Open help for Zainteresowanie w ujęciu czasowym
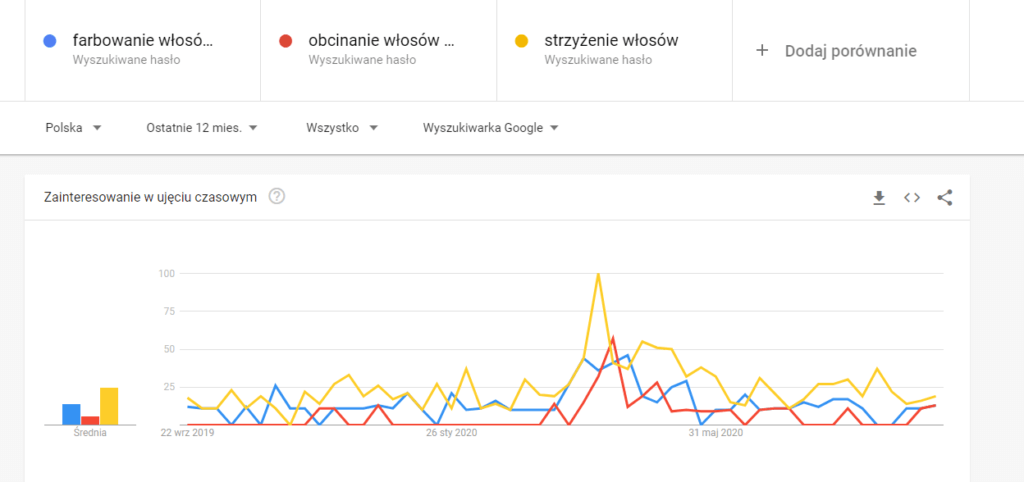The height and width of the screenshot is (482, 1024). pyautogui.click(x=277, y=197)
